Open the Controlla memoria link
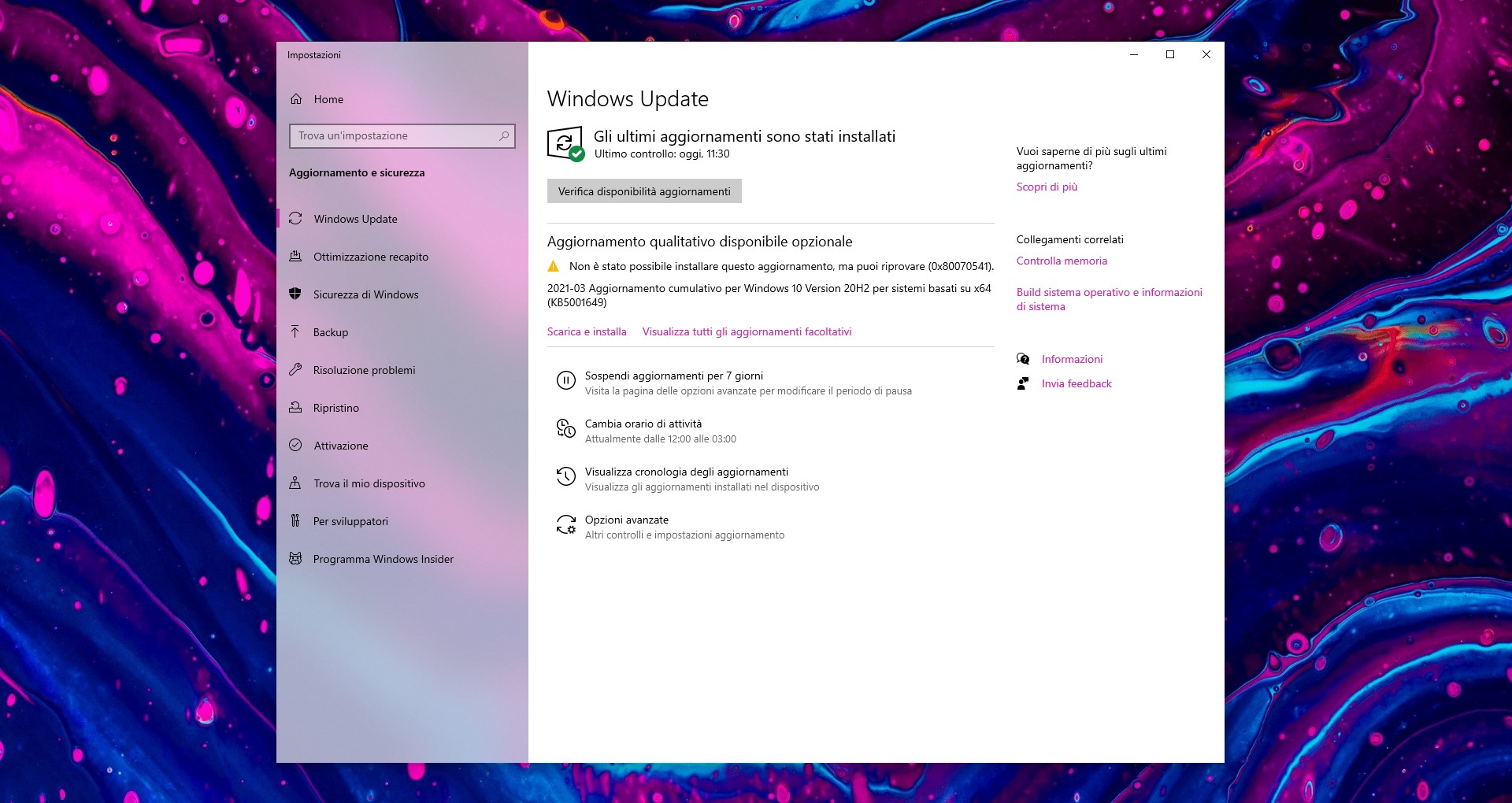The image size is (1512, 803). [1062, 261]
